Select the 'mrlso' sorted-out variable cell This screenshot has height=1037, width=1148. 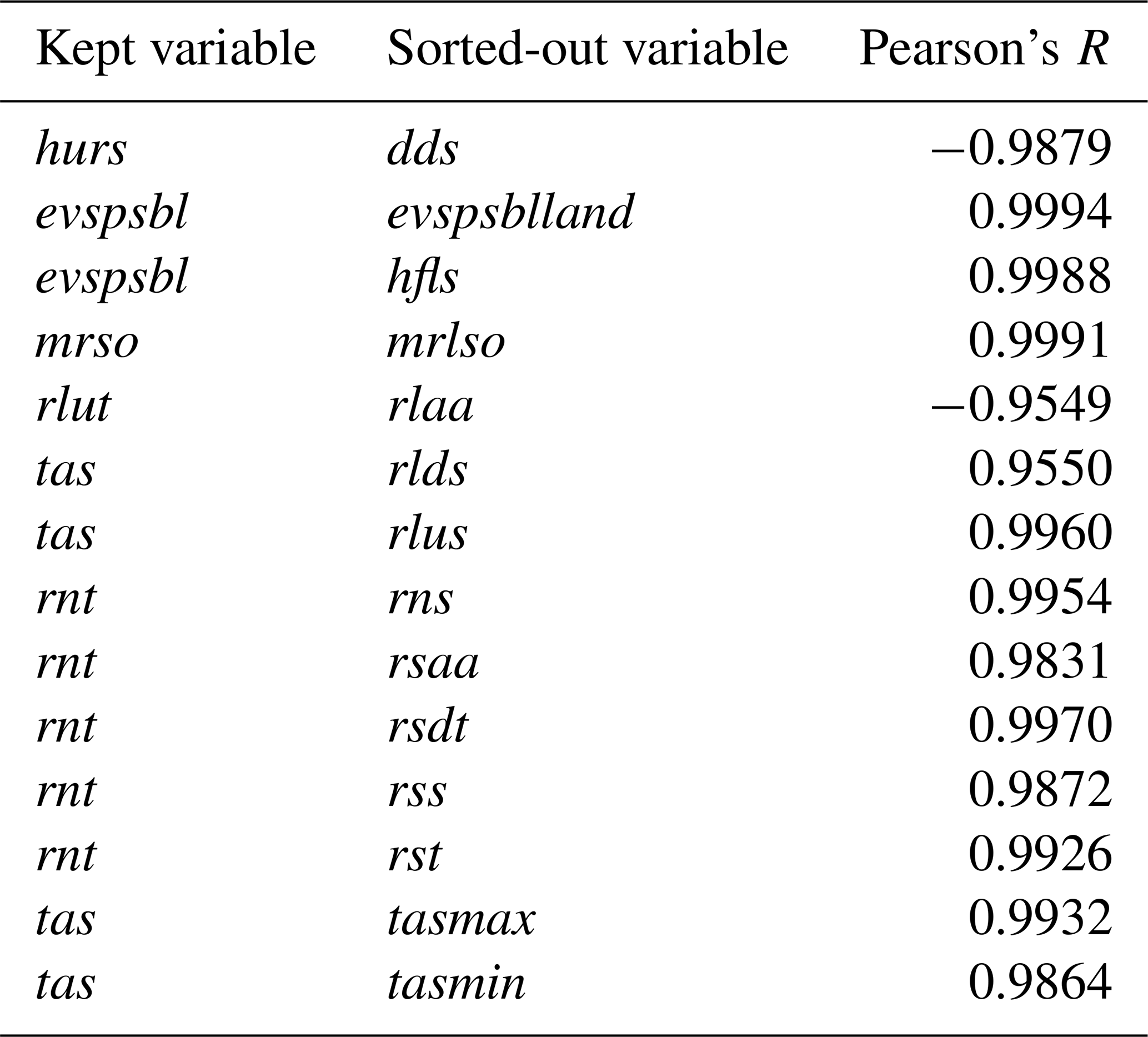[x=446, y=342]
